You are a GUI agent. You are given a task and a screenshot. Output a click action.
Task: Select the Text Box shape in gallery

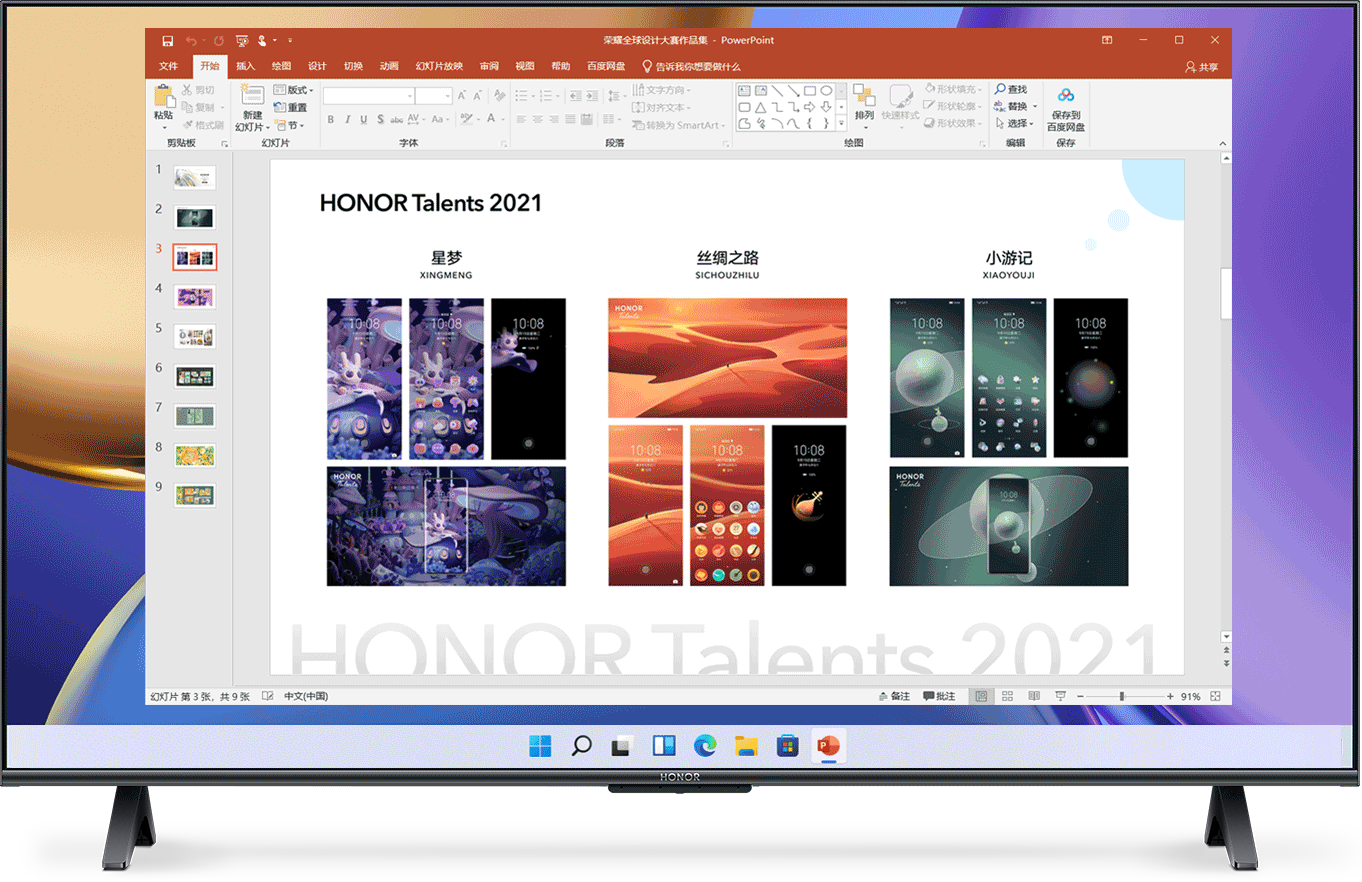click(744, 90)
